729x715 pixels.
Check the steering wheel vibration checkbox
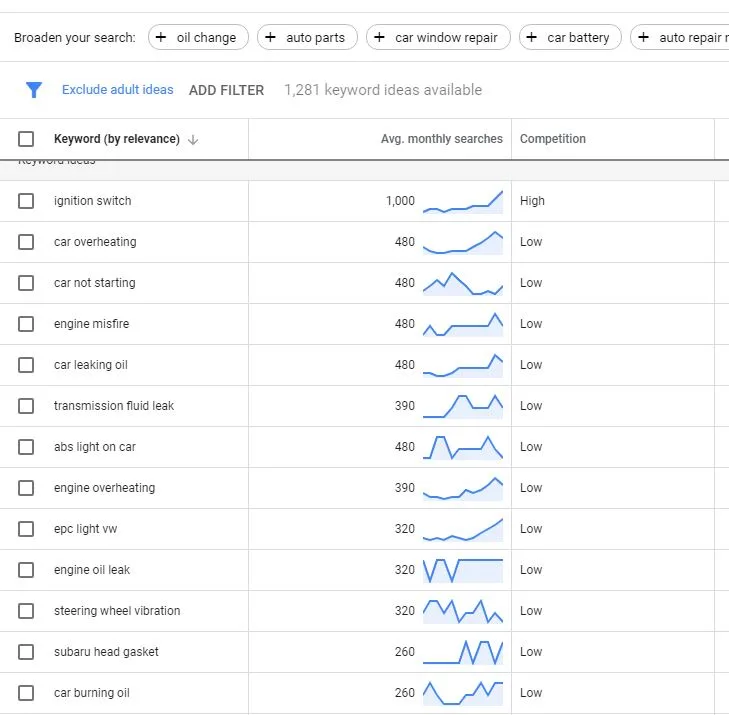coord(26,611)
